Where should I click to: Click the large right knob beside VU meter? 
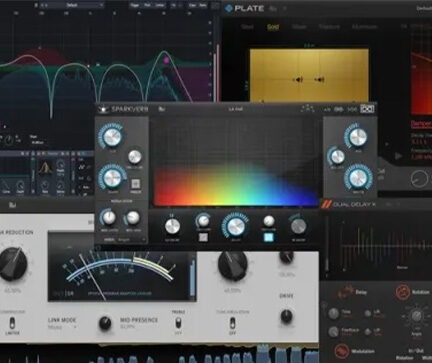tap(233, 265)
